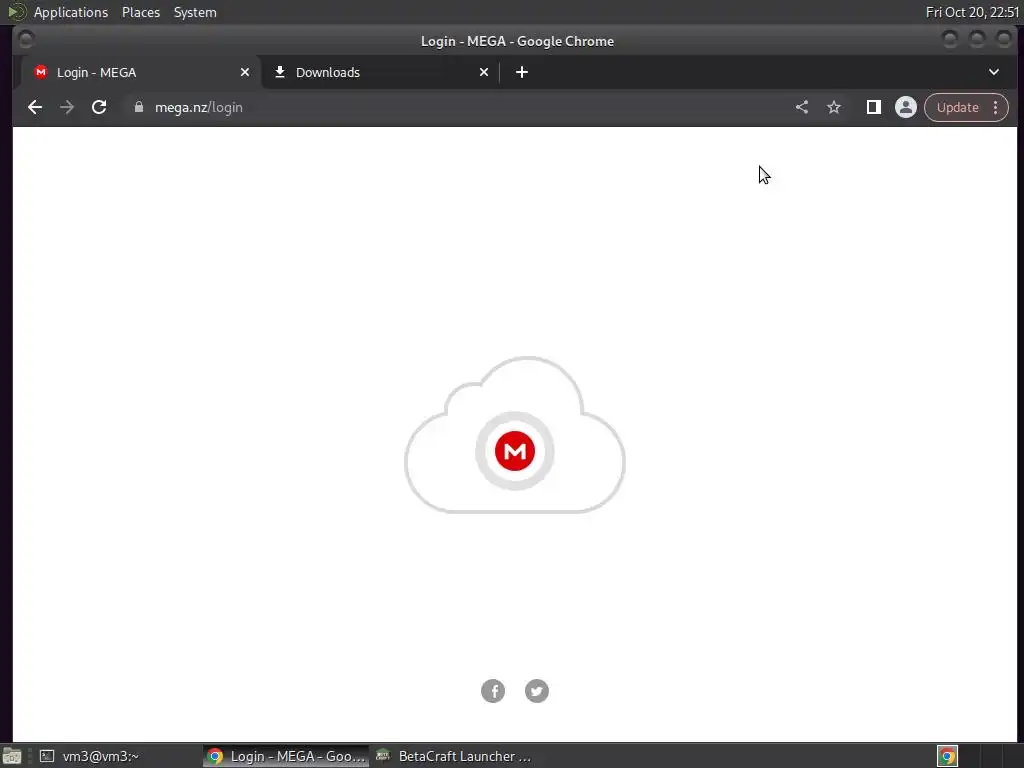Click the Chrome icon in bottom tray

tap(947, 756)
